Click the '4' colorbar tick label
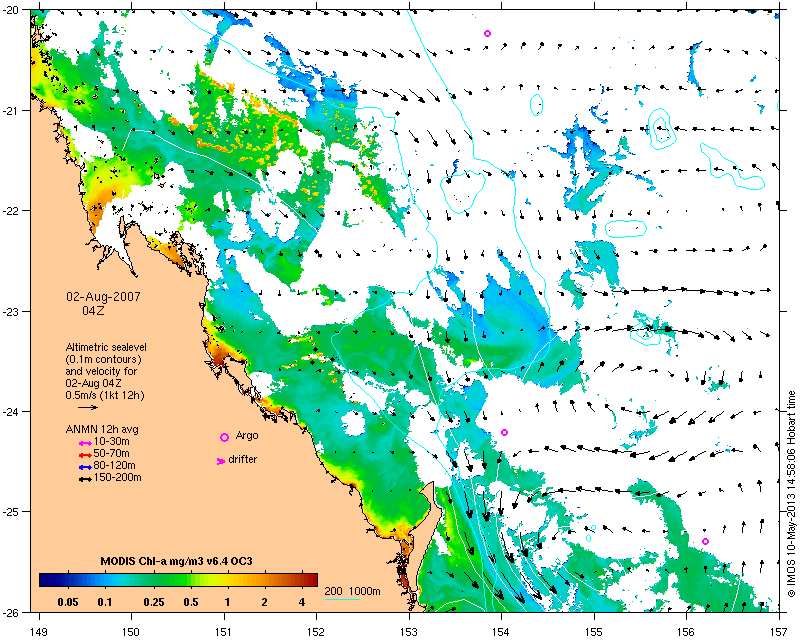This screenshot has height=640, width=800. click(302, 602)
